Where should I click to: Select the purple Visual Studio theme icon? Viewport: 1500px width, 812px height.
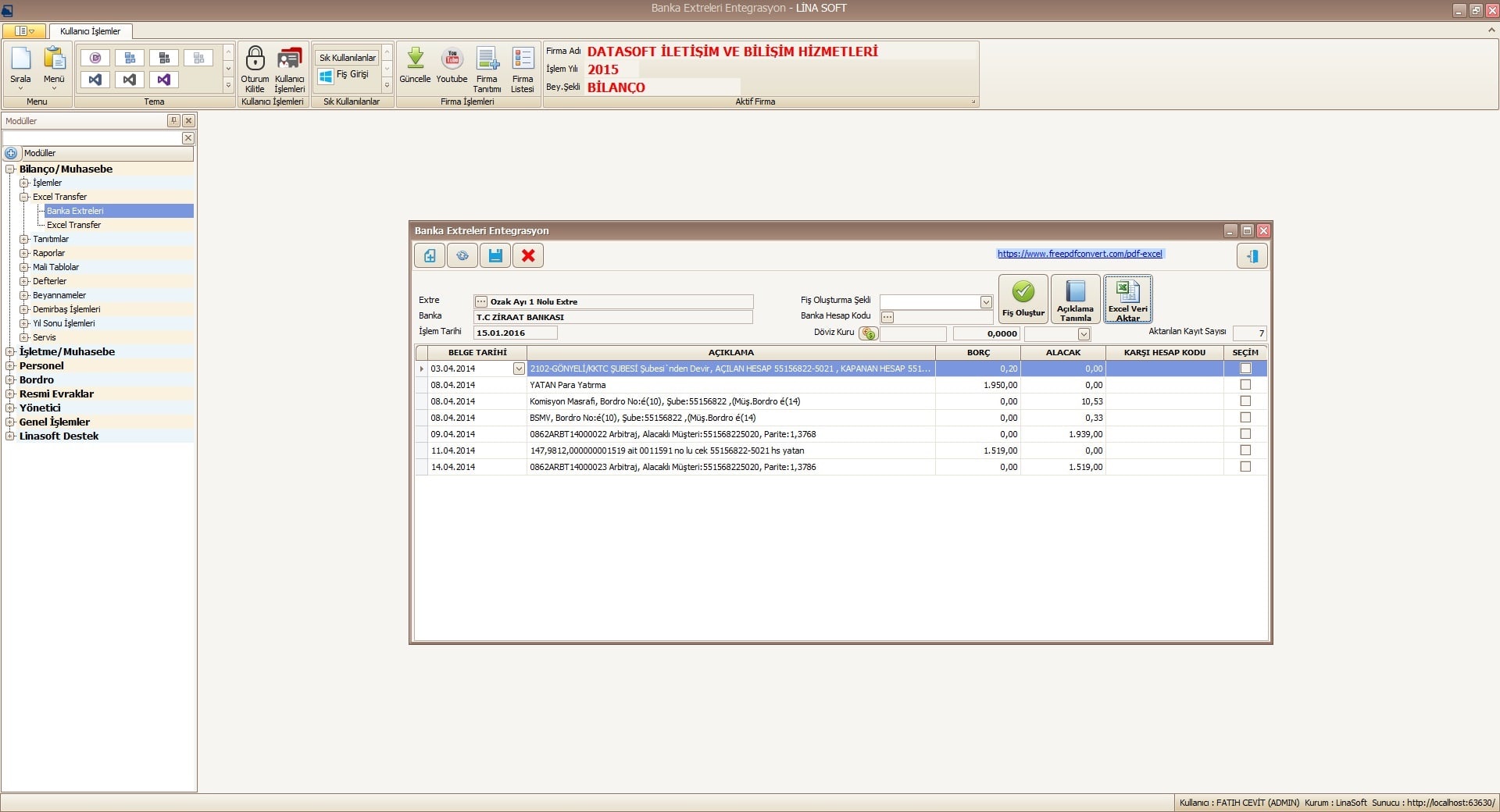[x=164, y=80]
